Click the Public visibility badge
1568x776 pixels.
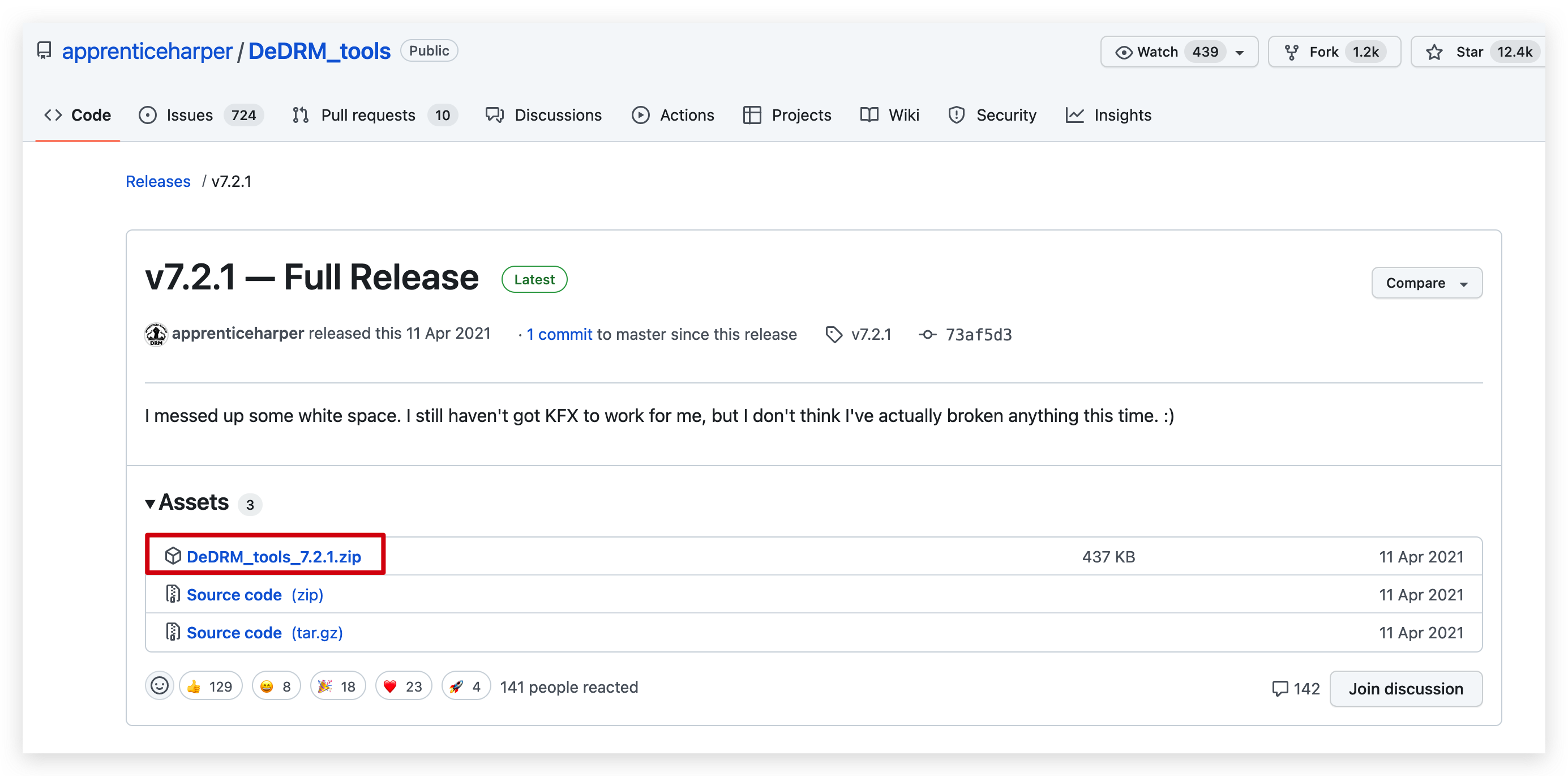pyautogui.click(x=429, y=50)
